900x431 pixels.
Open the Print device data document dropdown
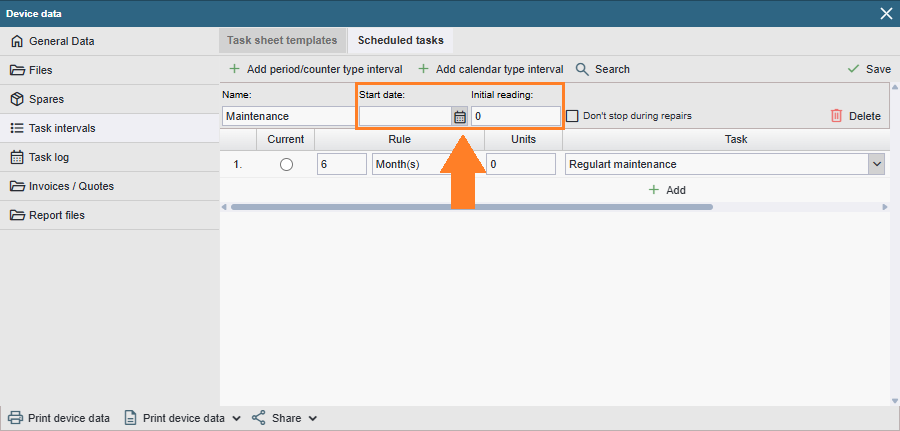[x=236, y=418]
